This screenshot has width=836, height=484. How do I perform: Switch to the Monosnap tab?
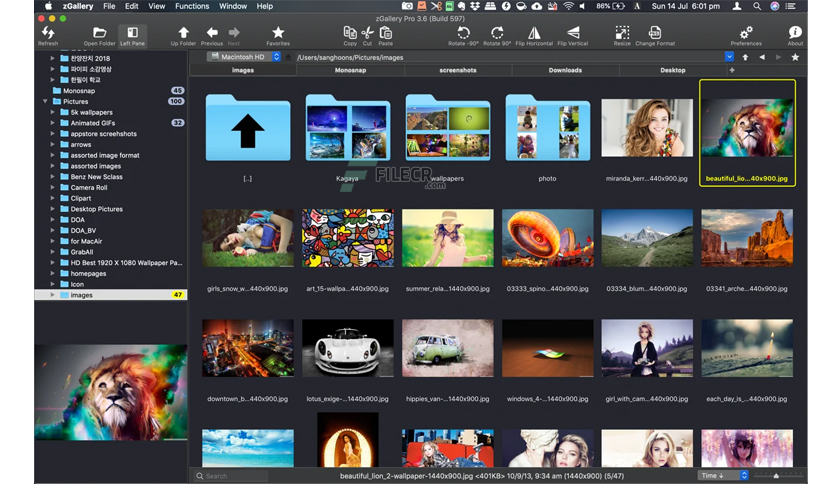pos(350,70)
